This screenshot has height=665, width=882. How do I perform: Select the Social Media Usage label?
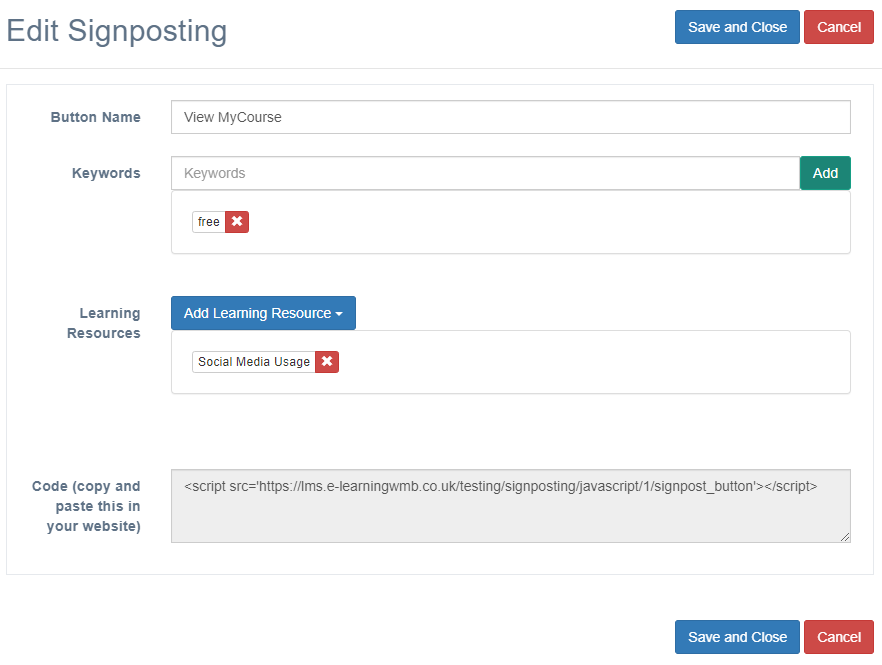click(254, 362)
